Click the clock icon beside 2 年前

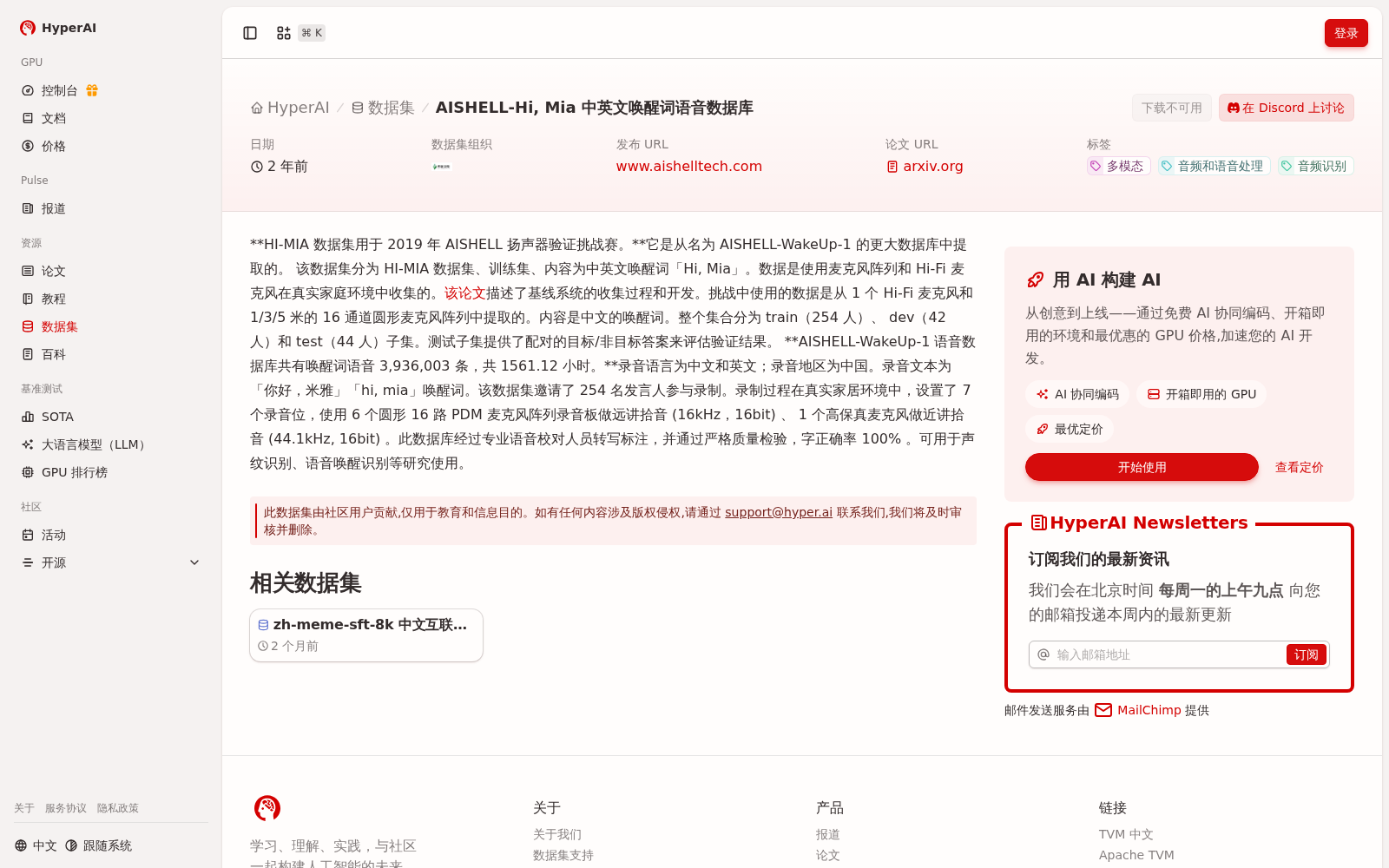coord(257,167)
